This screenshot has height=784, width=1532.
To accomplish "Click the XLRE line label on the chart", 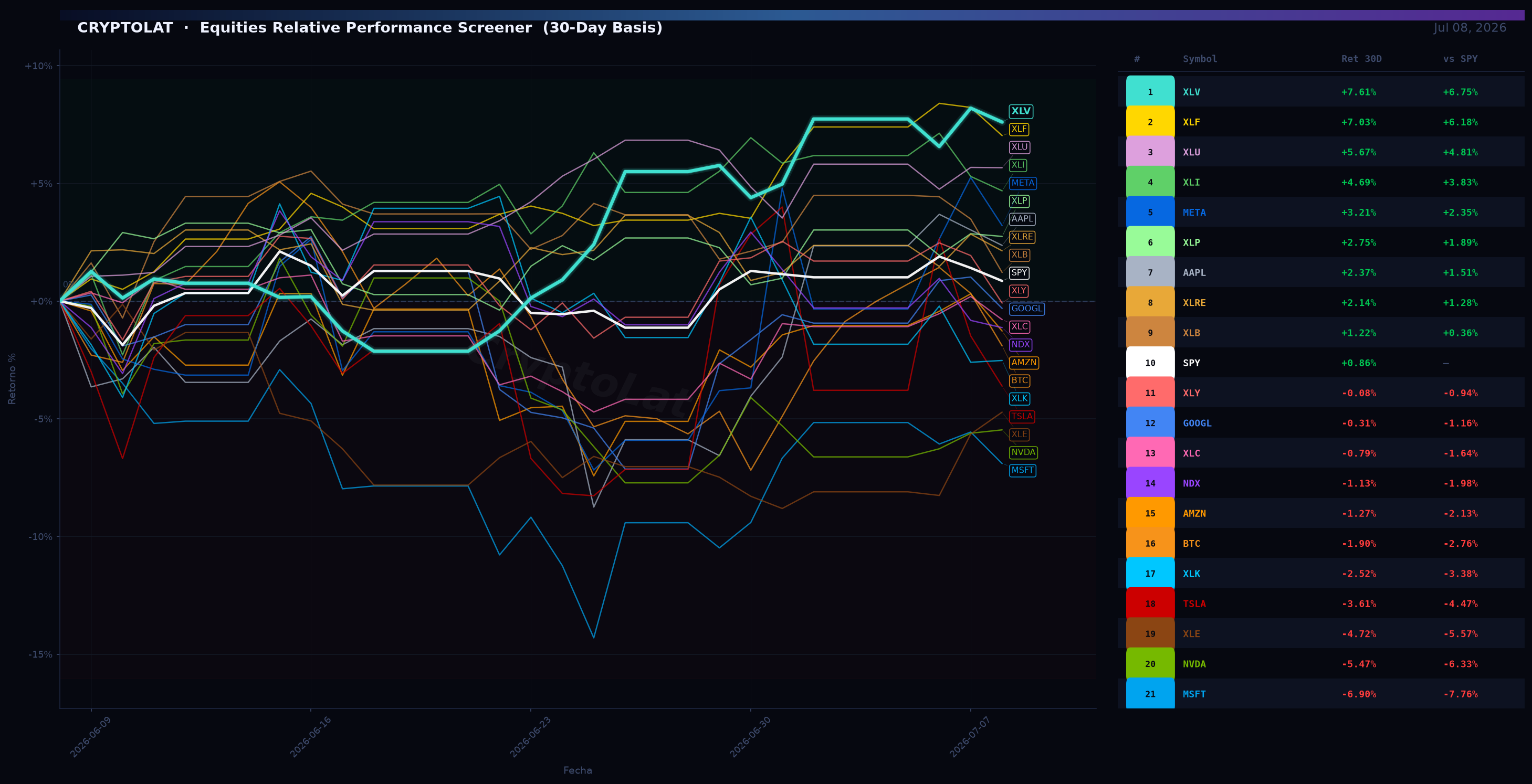I will point(1022,237).
